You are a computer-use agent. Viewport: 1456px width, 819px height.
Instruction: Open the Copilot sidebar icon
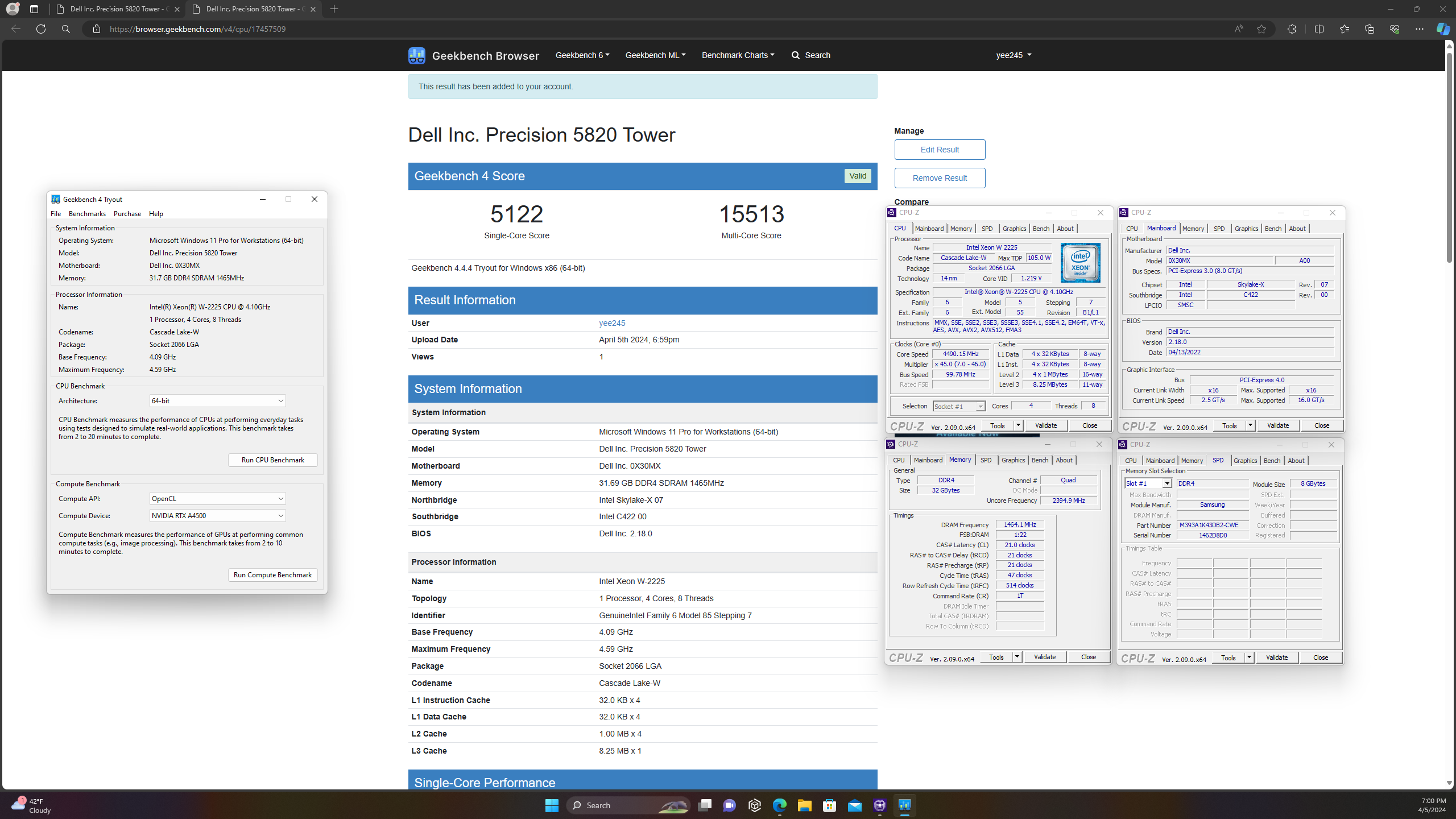(1443, 29)
